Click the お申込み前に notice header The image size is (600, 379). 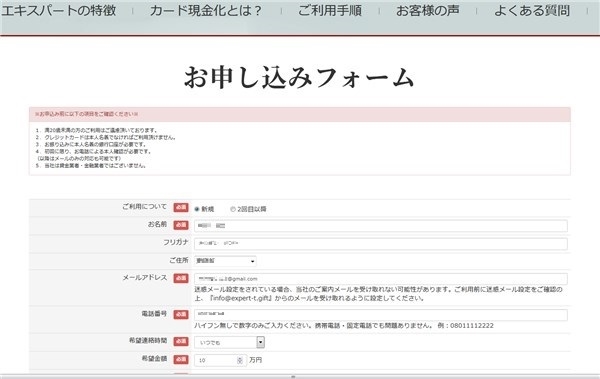click(x=86, y=114)
